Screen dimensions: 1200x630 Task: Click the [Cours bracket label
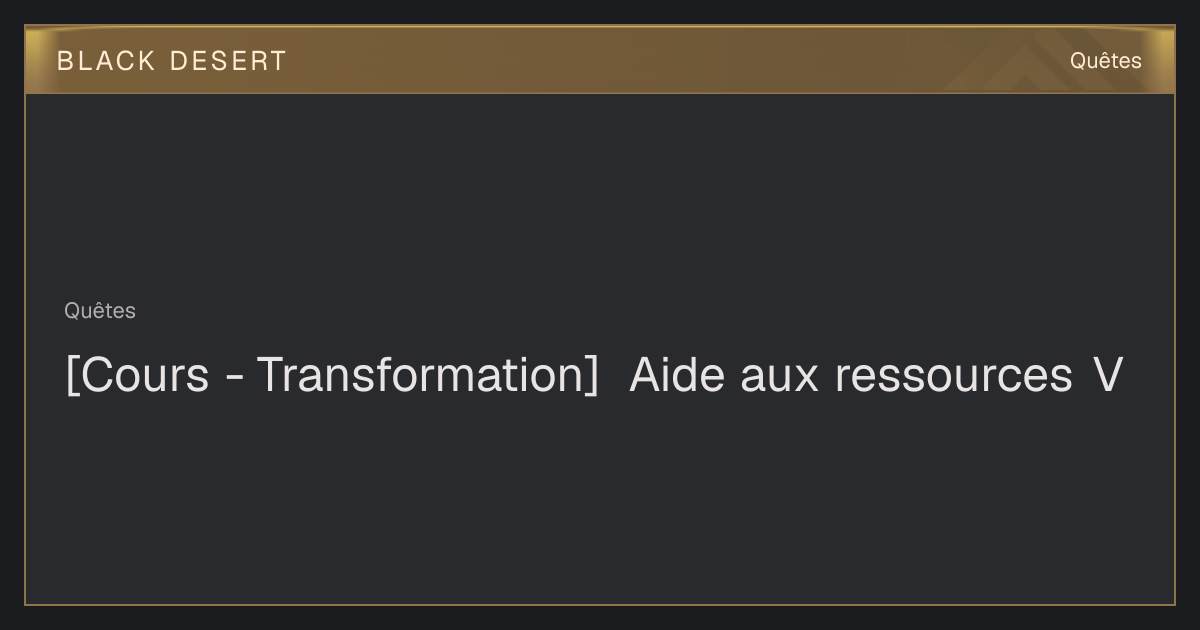pos(137,376)
